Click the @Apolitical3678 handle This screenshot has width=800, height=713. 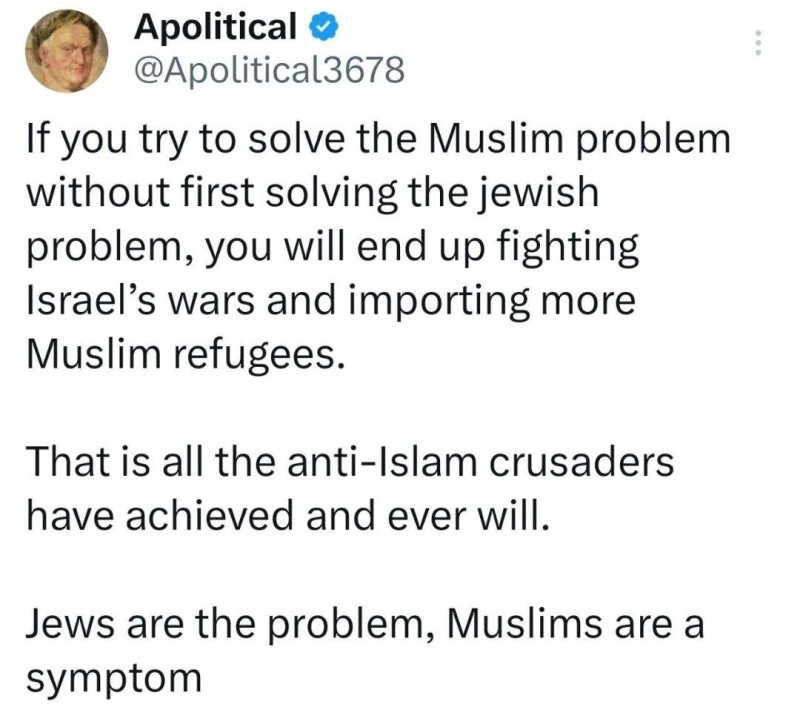tap(269, 70)
